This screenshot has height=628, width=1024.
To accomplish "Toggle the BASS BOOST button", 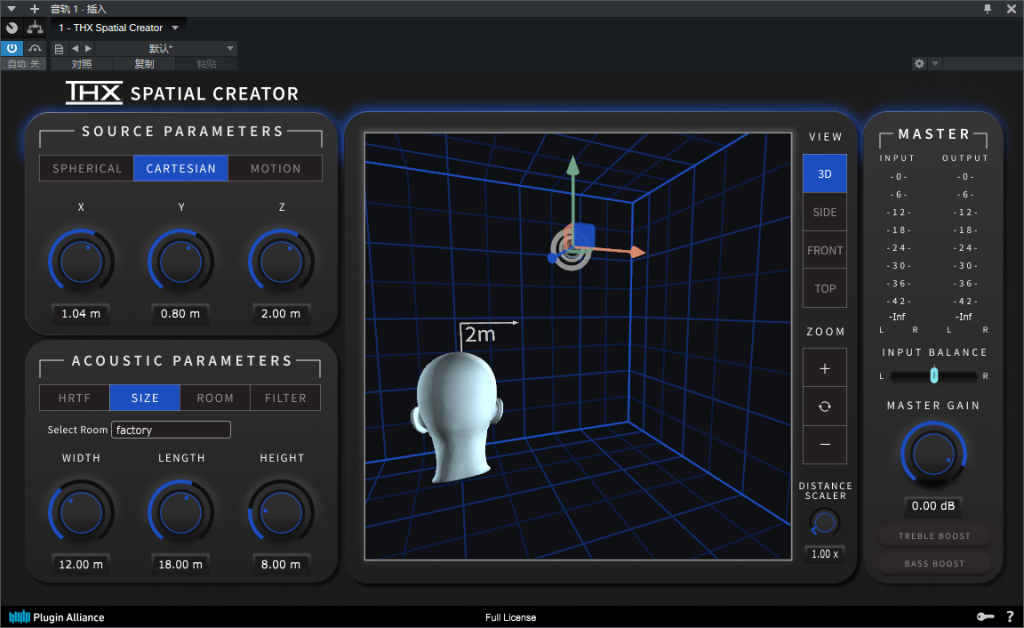I will pyautogui.click(x=935, y=563).
